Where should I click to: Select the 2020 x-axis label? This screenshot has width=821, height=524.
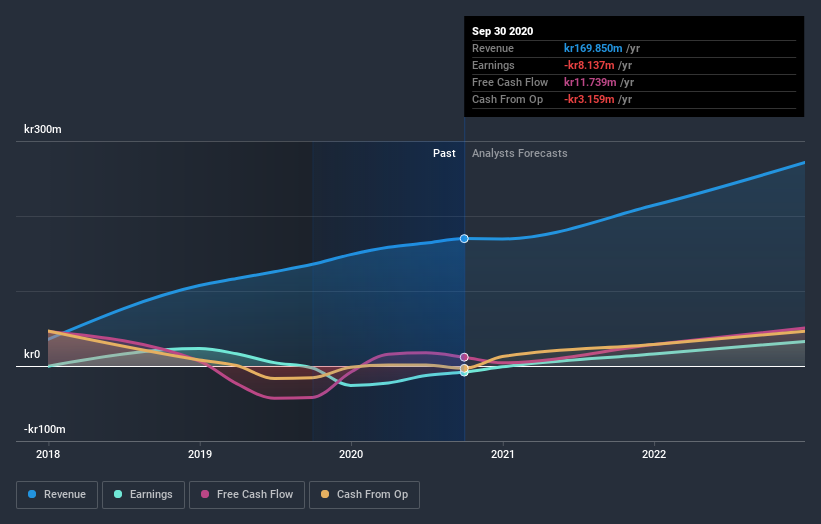point(351,454)
